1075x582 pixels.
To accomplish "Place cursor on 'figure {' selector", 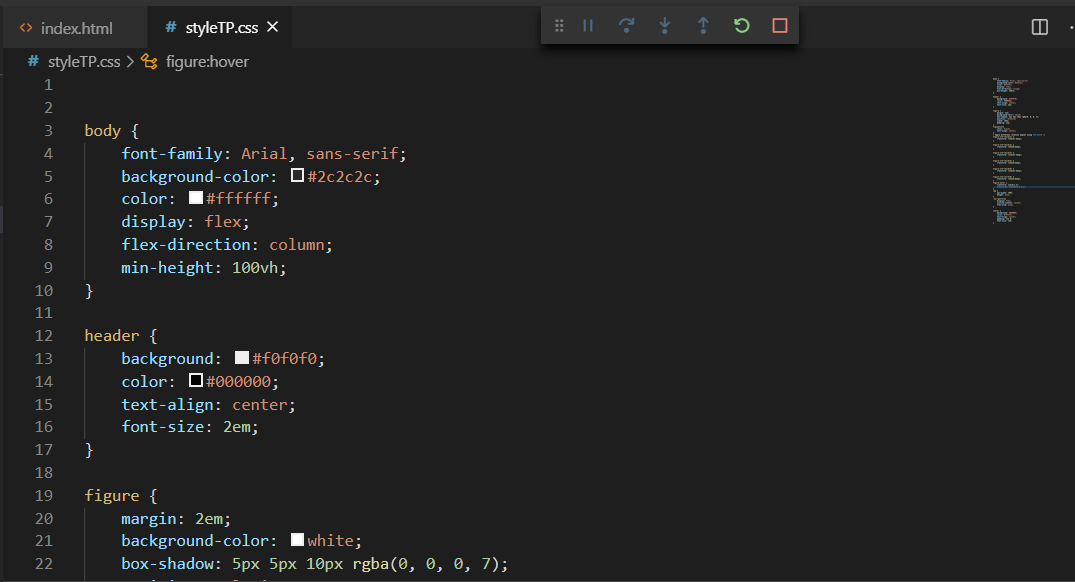I will pyautogui.click(x=121, y=495).
